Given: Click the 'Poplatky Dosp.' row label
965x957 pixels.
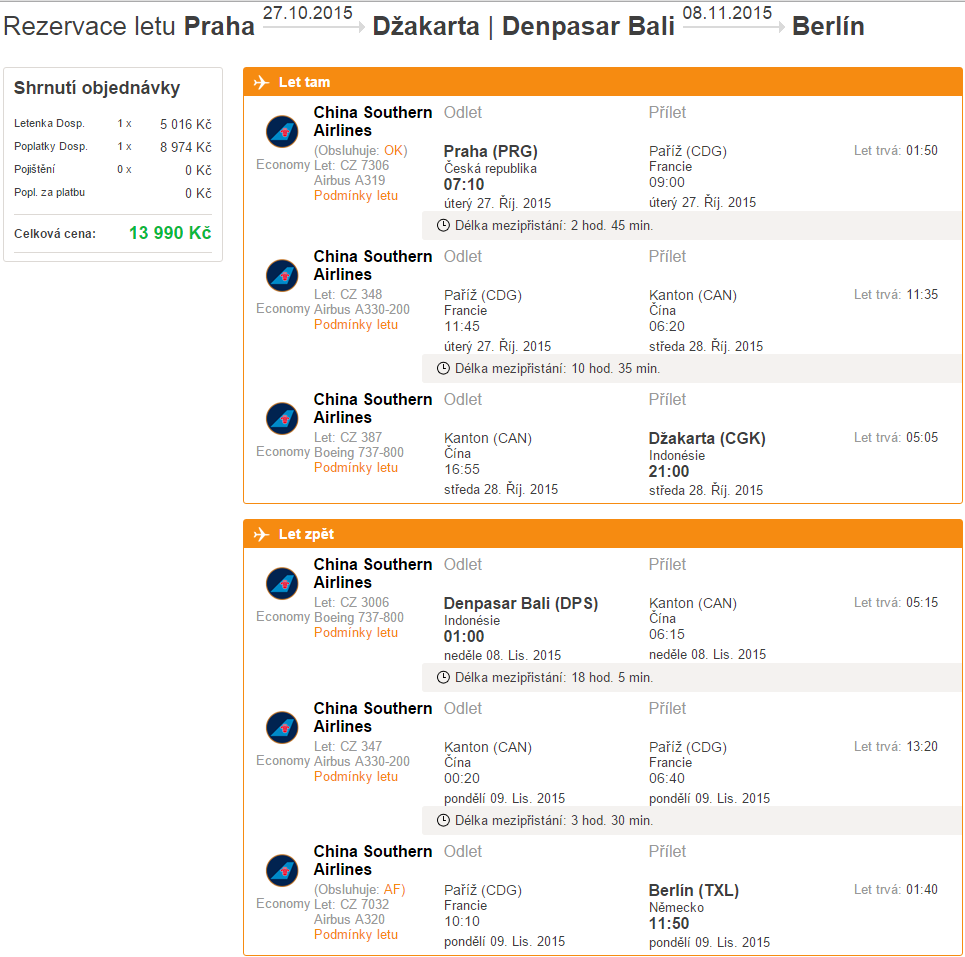Looking at the screenshot, I should coord(51,146).
